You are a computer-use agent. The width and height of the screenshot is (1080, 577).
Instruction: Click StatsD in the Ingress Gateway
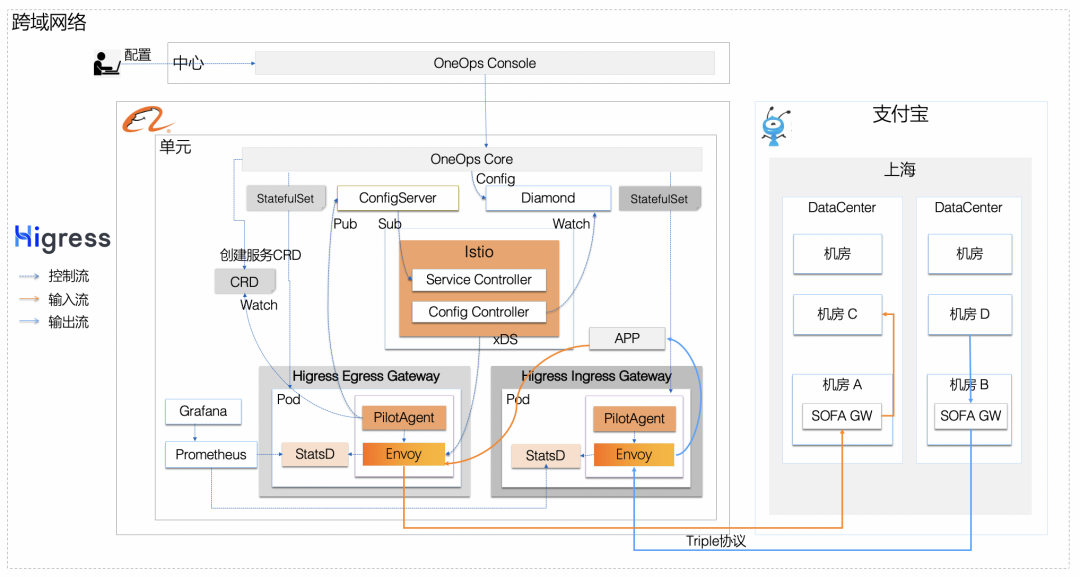(x=546, y=456)
